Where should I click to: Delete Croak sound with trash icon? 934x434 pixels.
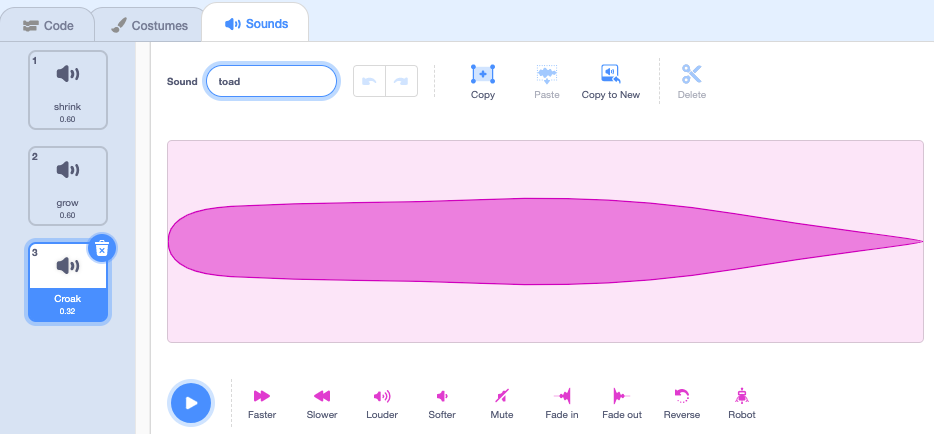(102, 248)
